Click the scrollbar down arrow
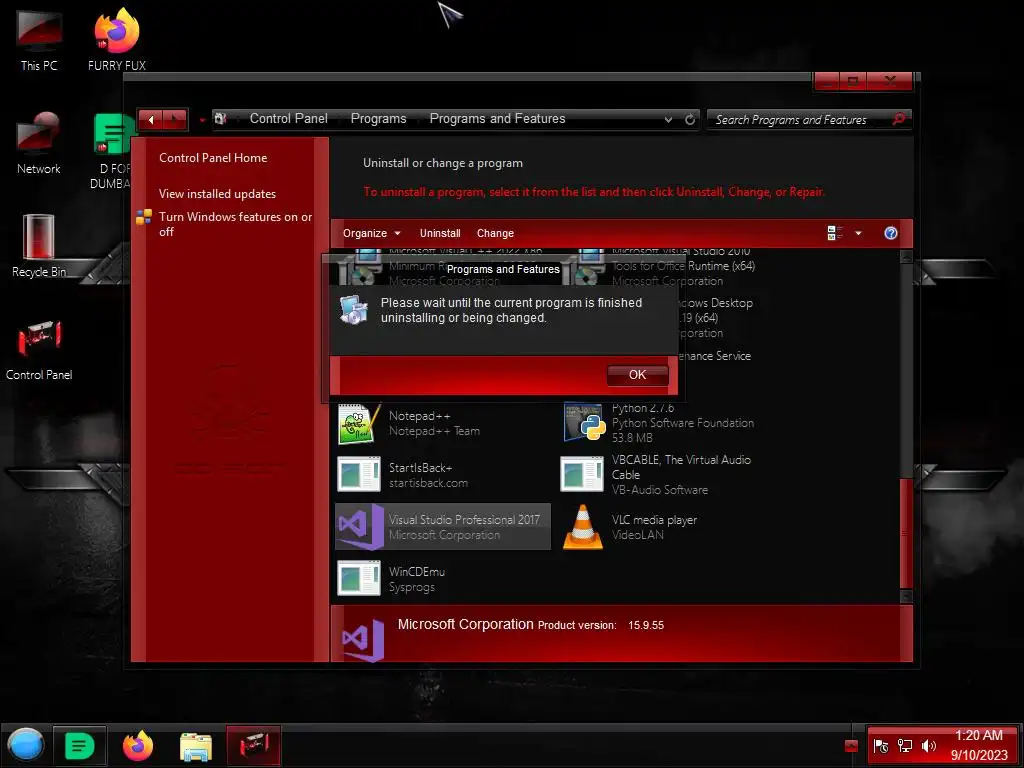This screenshot has height=768, width=1024. [x=906, y=596]
